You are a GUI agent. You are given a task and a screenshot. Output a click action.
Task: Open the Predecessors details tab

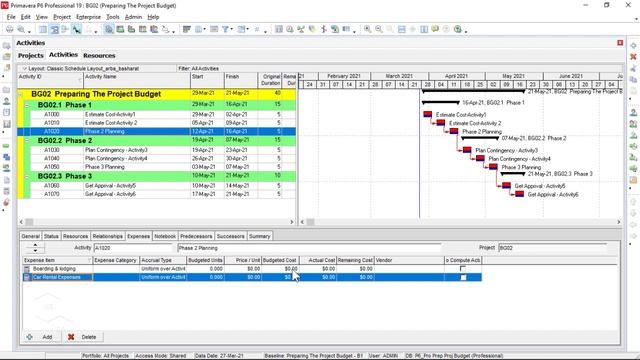point(196,236)
